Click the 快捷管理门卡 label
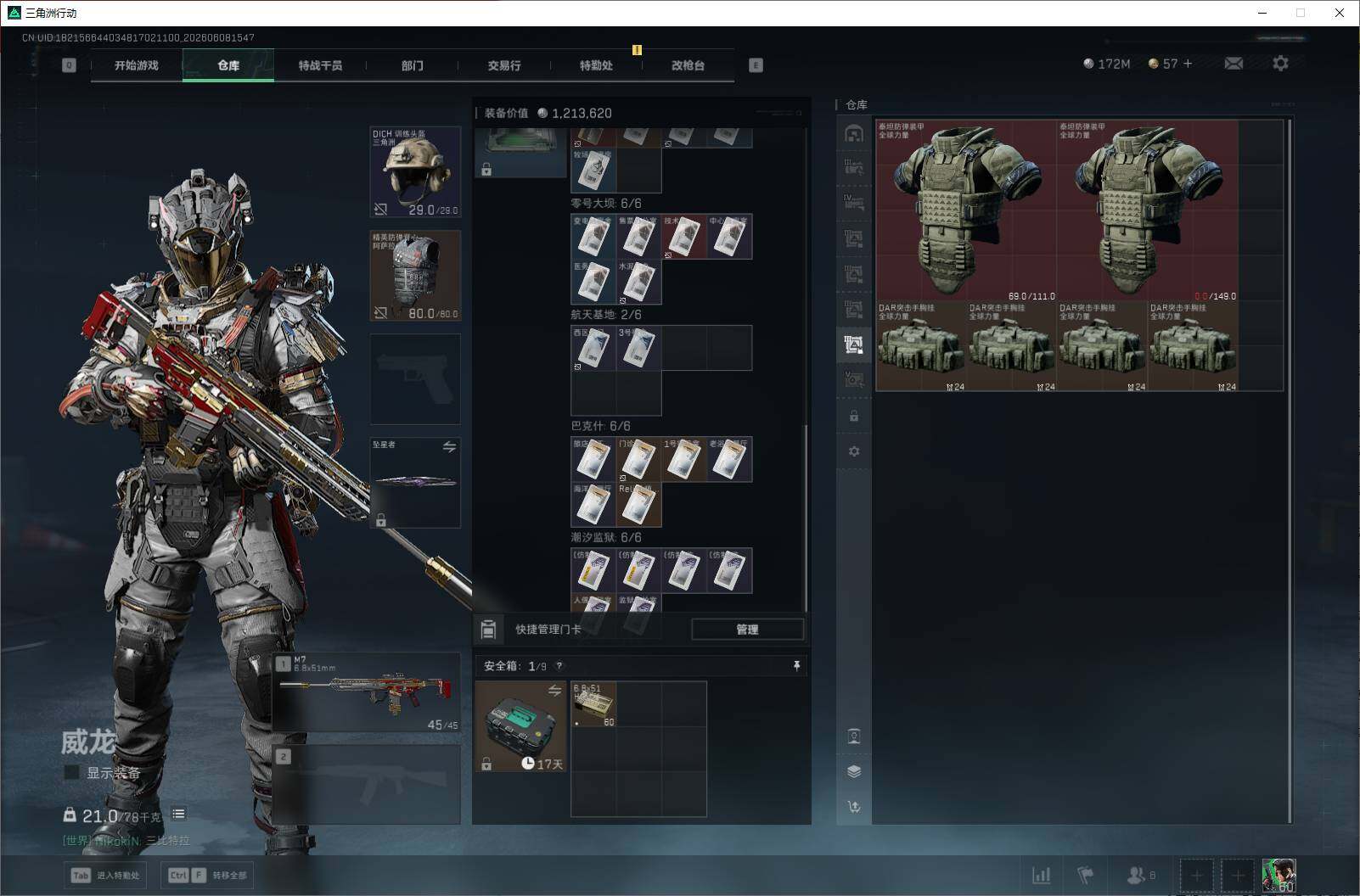The width and height of the screenshot is (1360, 896). click(x=548, y=630)
